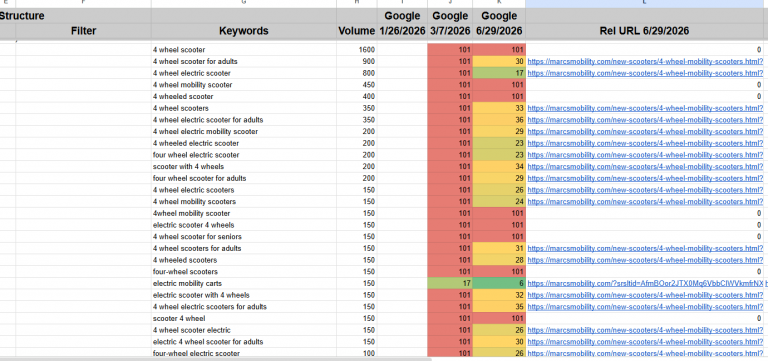
Task: Select the keyword cell '4 wheel electric scooter for adults'
Action: point(243,120)
